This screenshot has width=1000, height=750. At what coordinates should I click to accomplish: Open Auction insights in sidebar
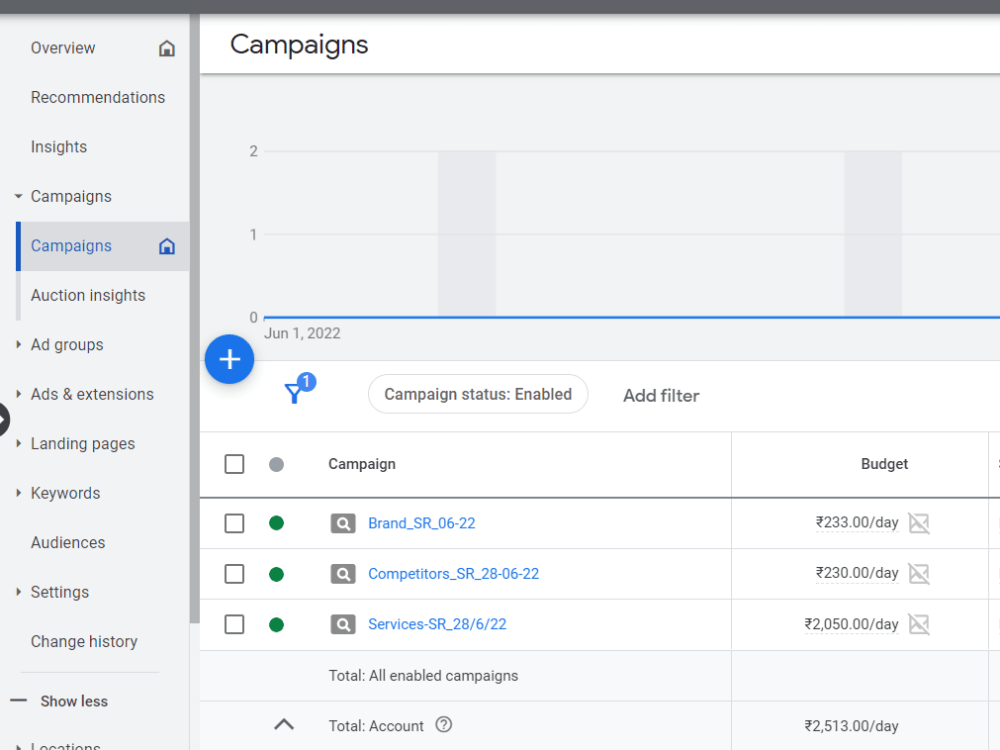tap(88, 295)
